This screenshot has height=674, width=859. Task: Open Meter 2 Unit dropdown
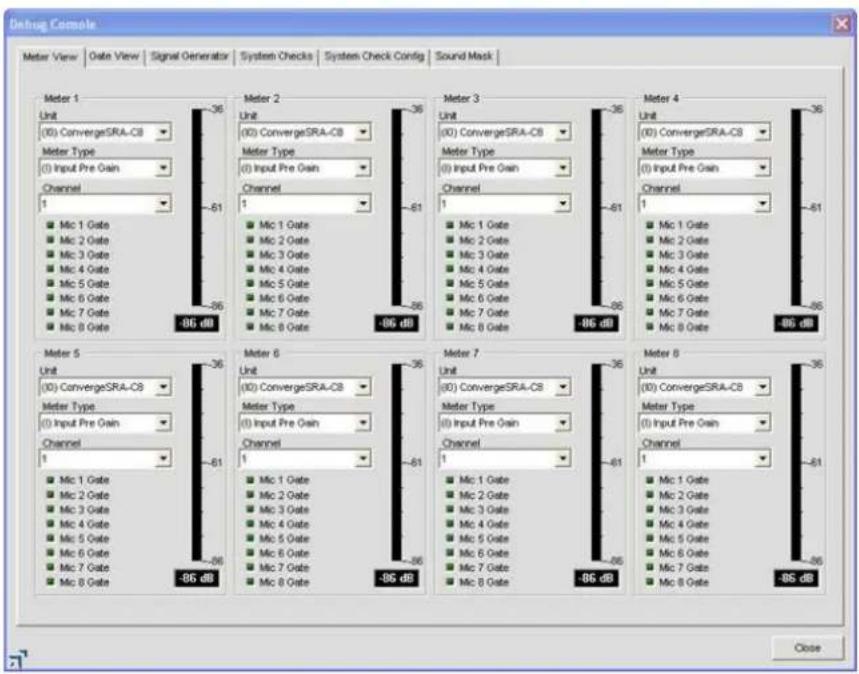pos(363,132)
